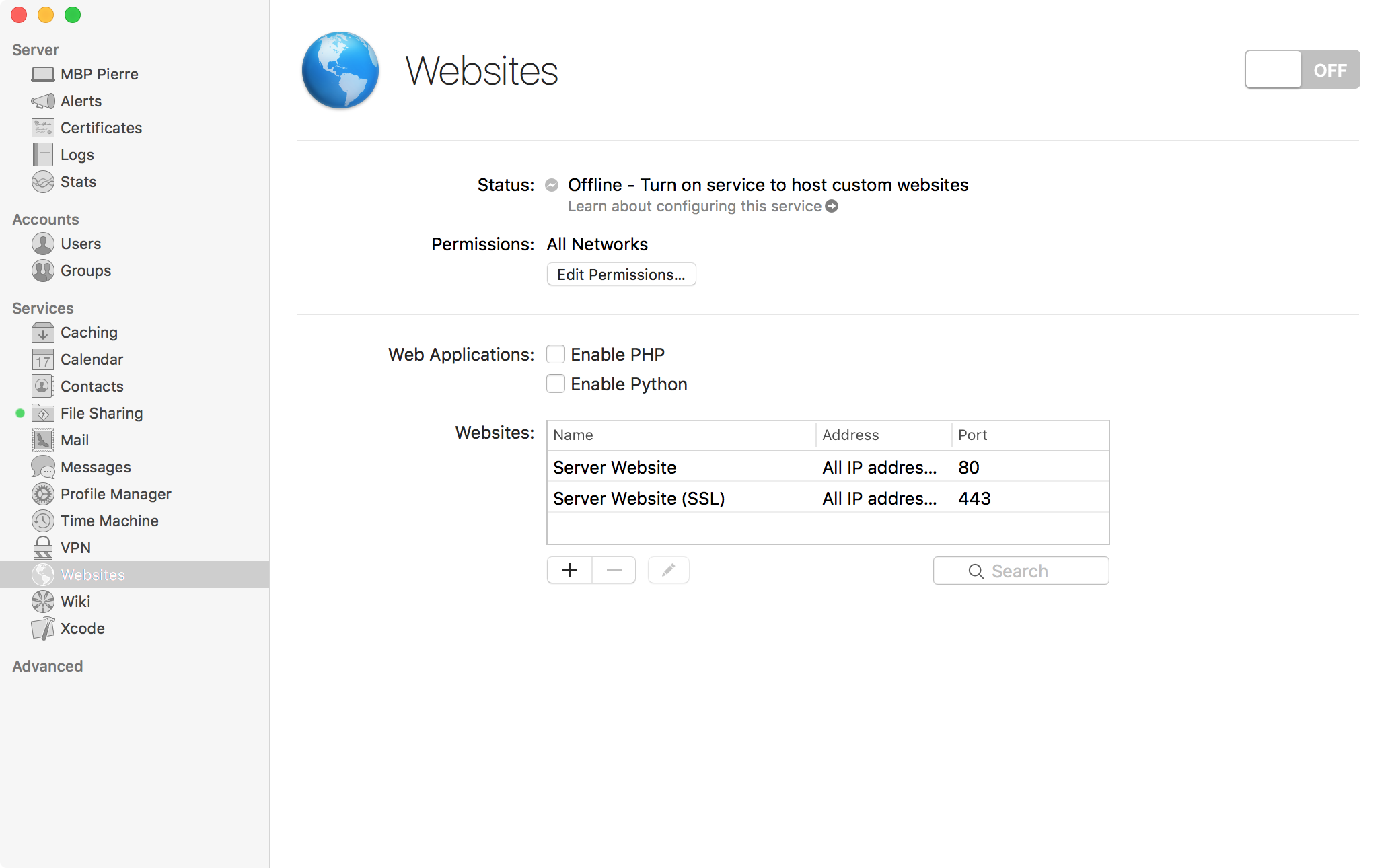Select the Server Website (SSL) row name
This screenshot has height=868, width=1386.
(639, 499)
